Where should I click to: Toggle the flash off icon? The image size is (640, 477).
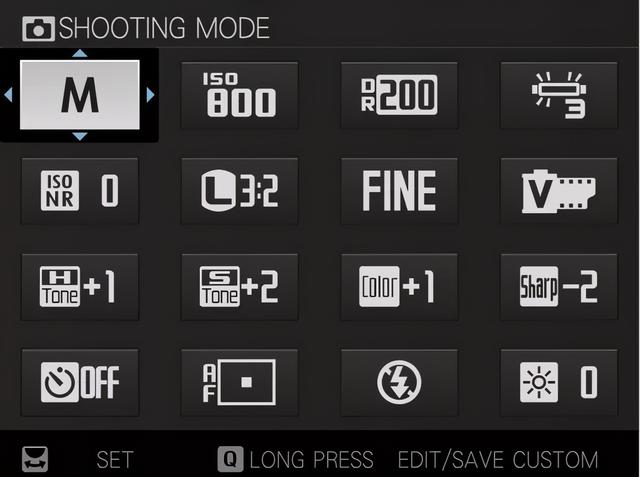point(399,382)
